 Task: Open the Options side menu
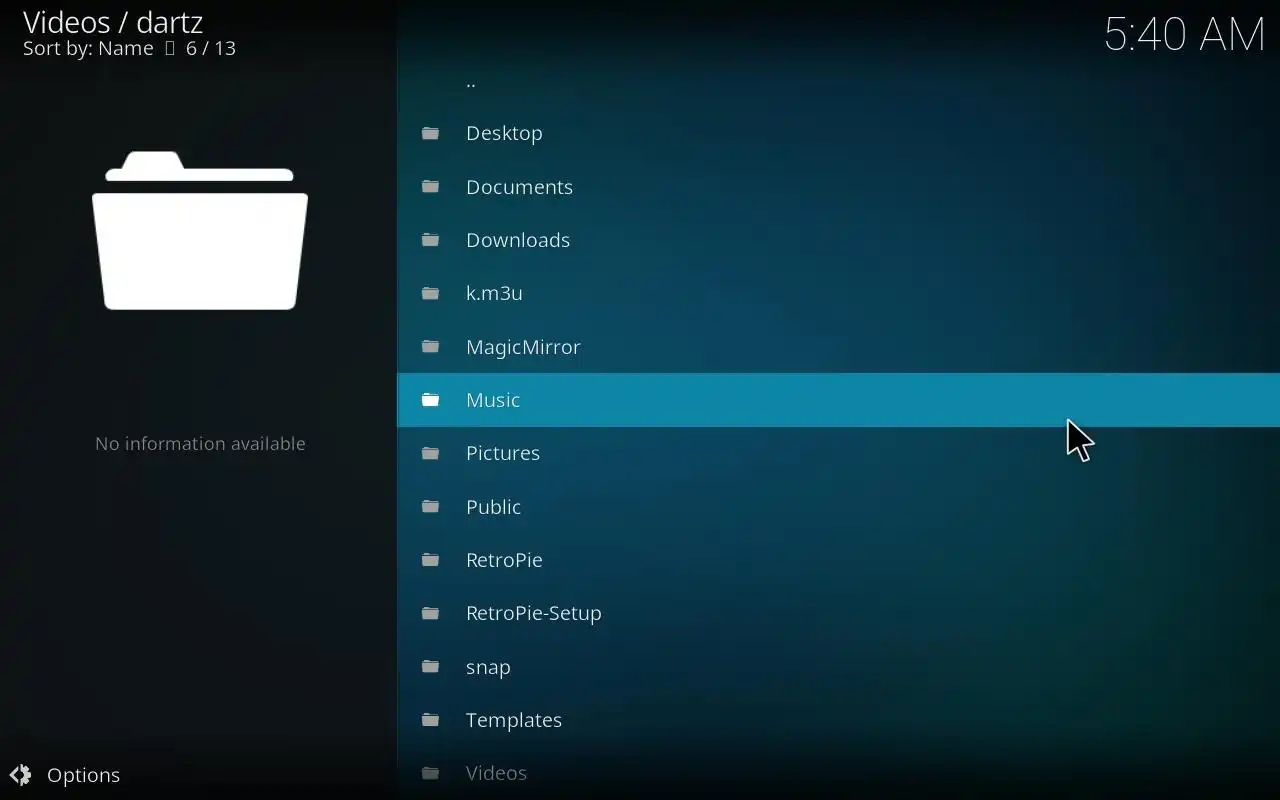point(66,775)
